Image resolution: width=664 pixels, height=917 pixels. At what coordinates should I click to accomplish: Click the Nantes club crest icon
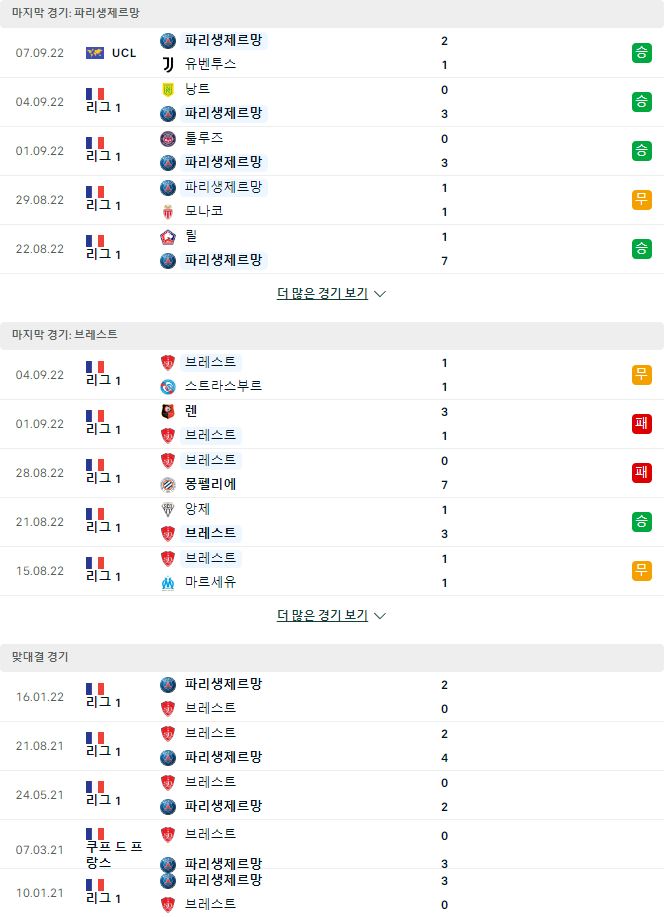click(168, 89)
